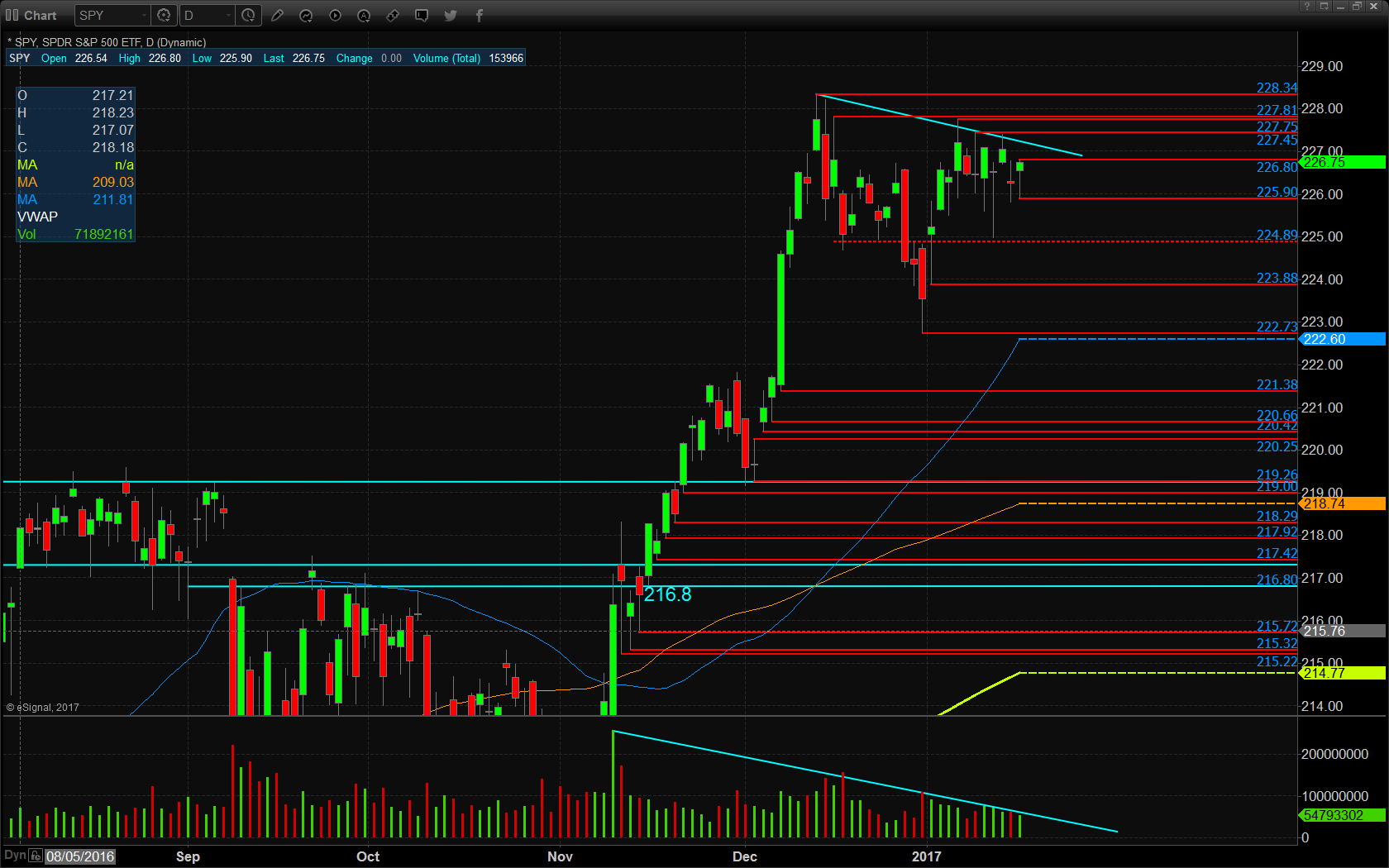Open the time template clock icon
The height and width of the screenshot is (868, 1389).
(x=248, y=15)
